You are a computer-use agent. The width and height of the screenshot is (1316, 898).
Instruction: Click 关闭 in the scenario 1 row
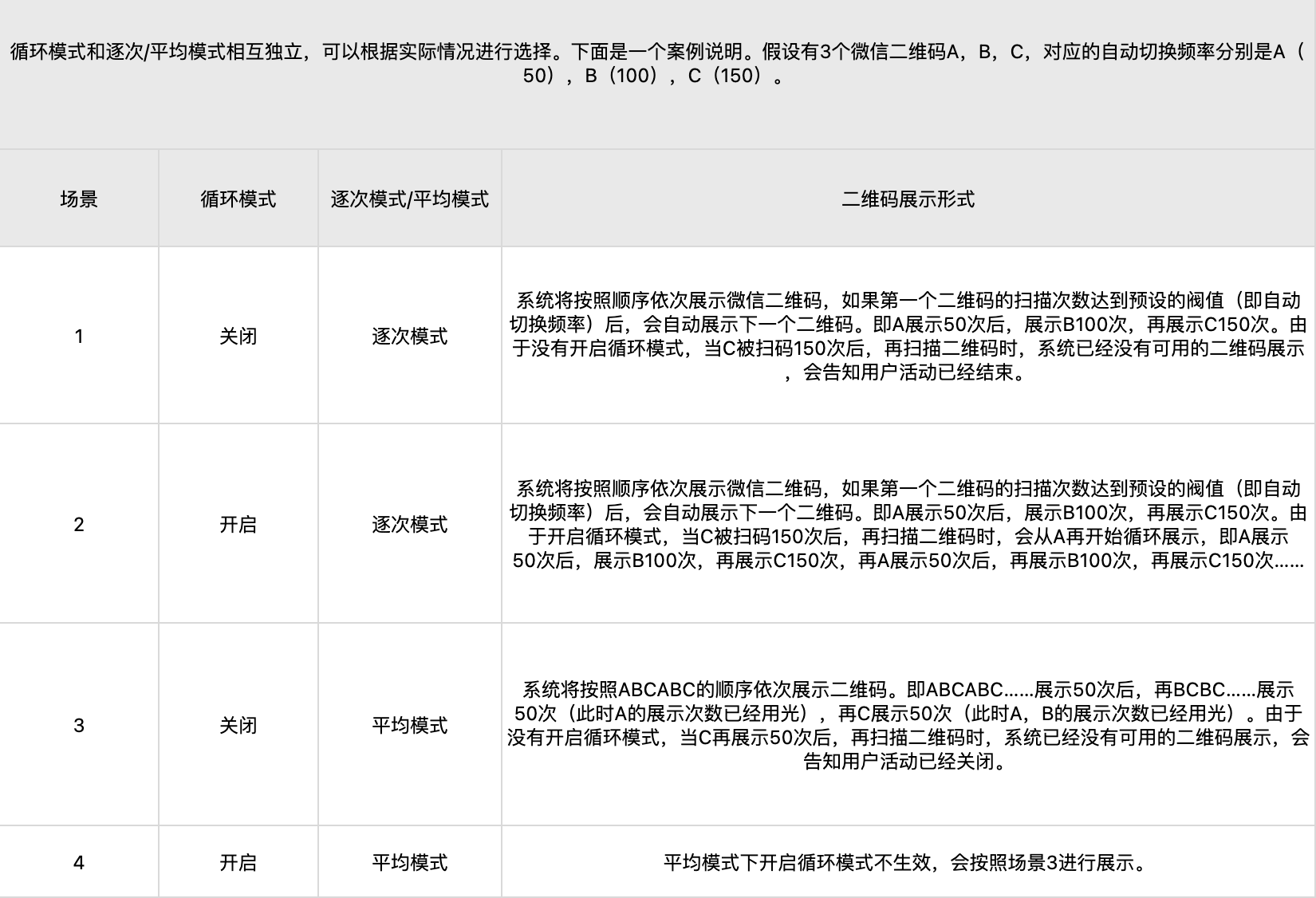pos(238,337)
